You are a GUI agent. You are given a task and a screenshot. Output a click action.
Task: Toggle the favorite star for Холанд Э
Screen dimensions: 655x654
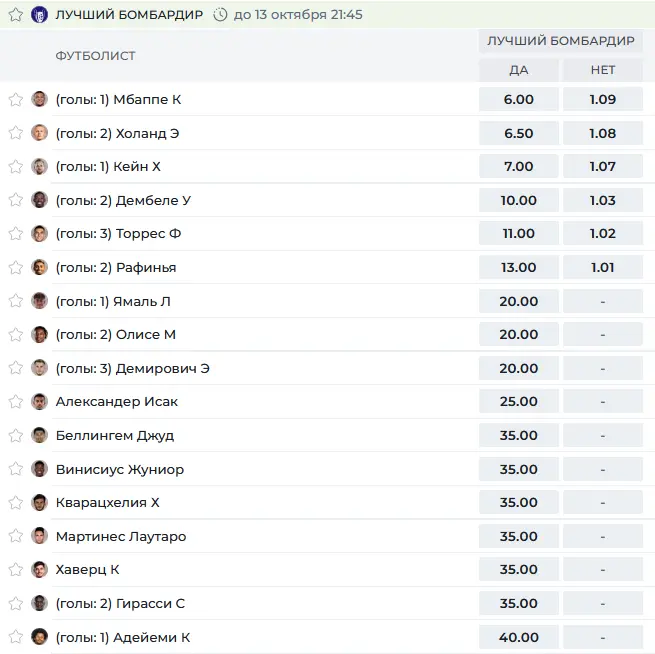click(16, 133)
